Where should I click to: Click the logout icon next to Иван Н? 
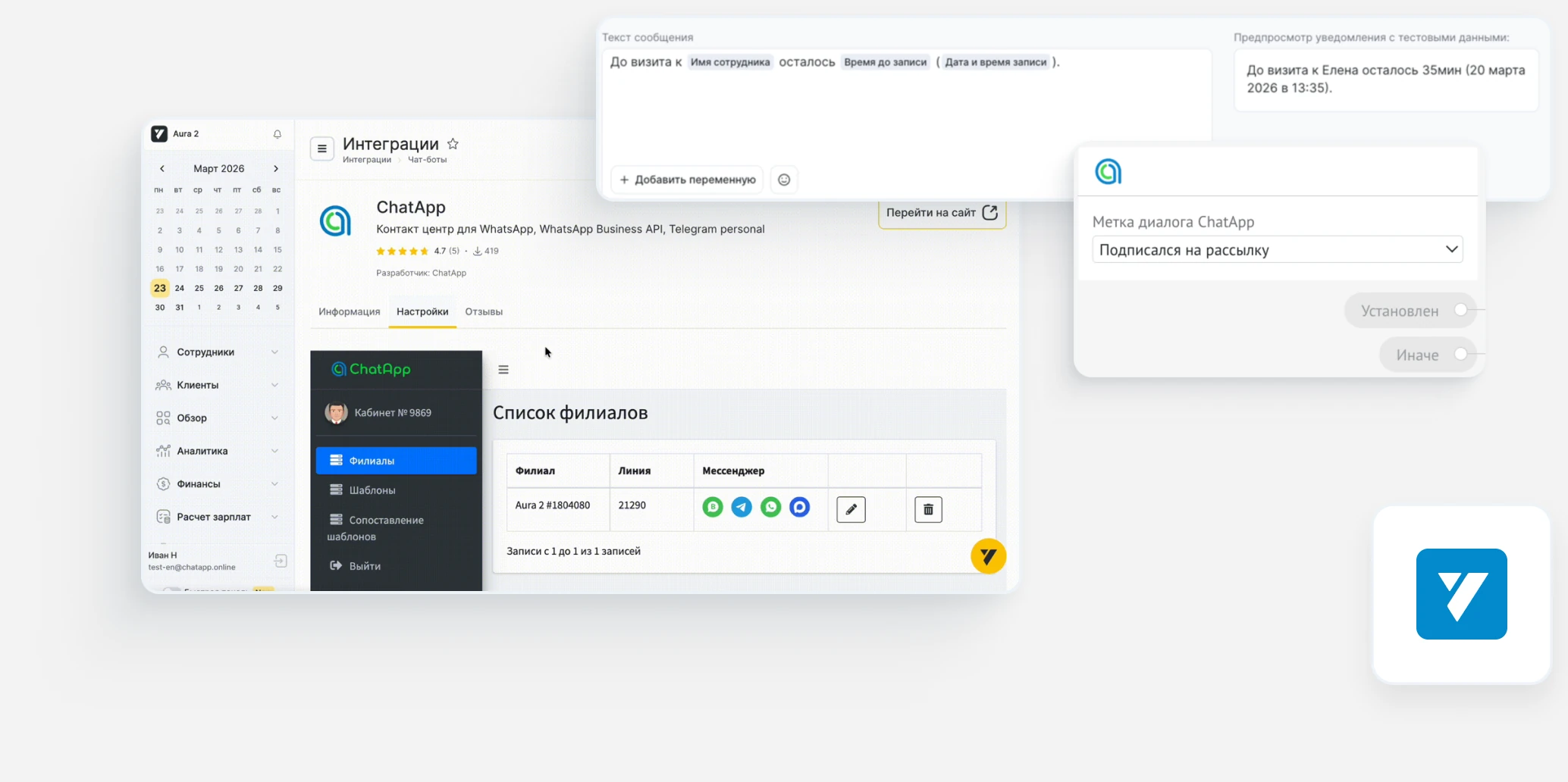click(281, 561)
